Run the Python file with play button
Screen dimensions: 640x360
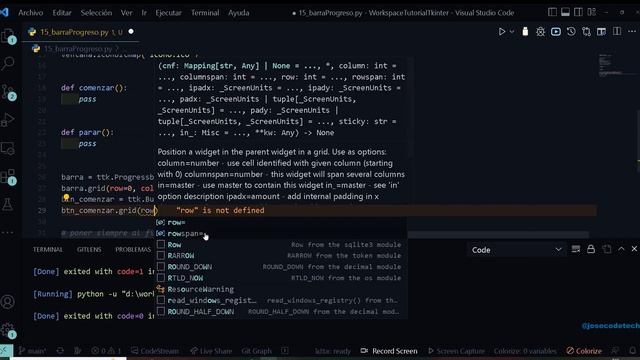pyautogui.click(x=502, y=32)
